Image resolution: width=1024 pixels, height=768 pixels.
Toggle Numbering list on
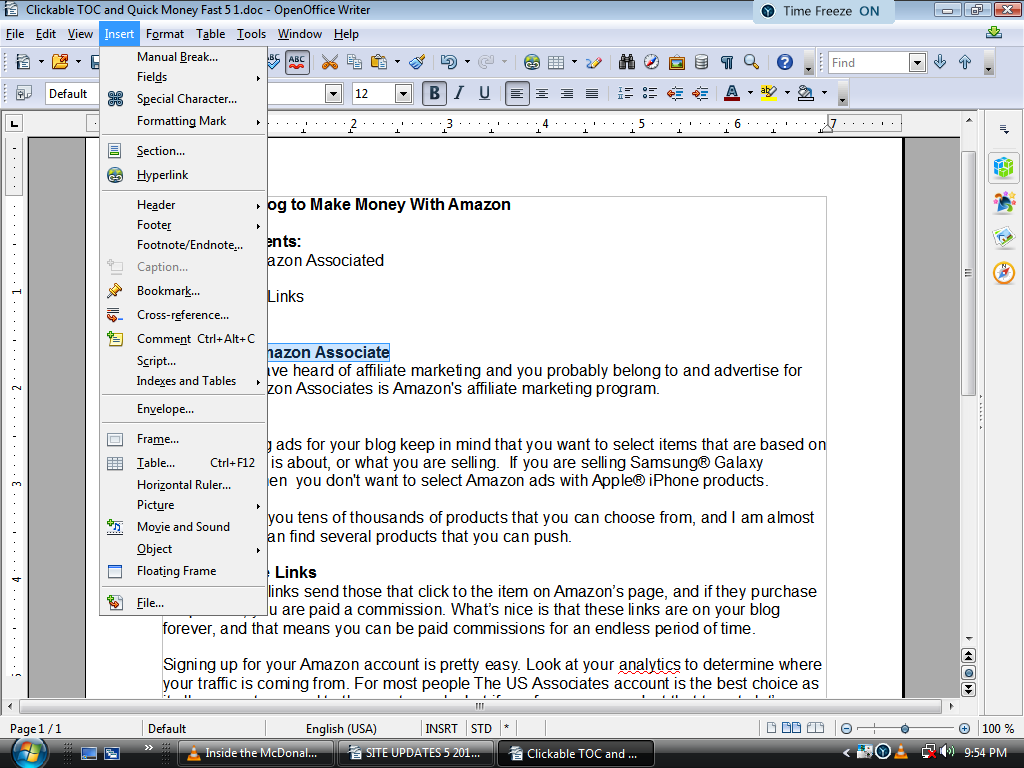click(x=625, y=93)
